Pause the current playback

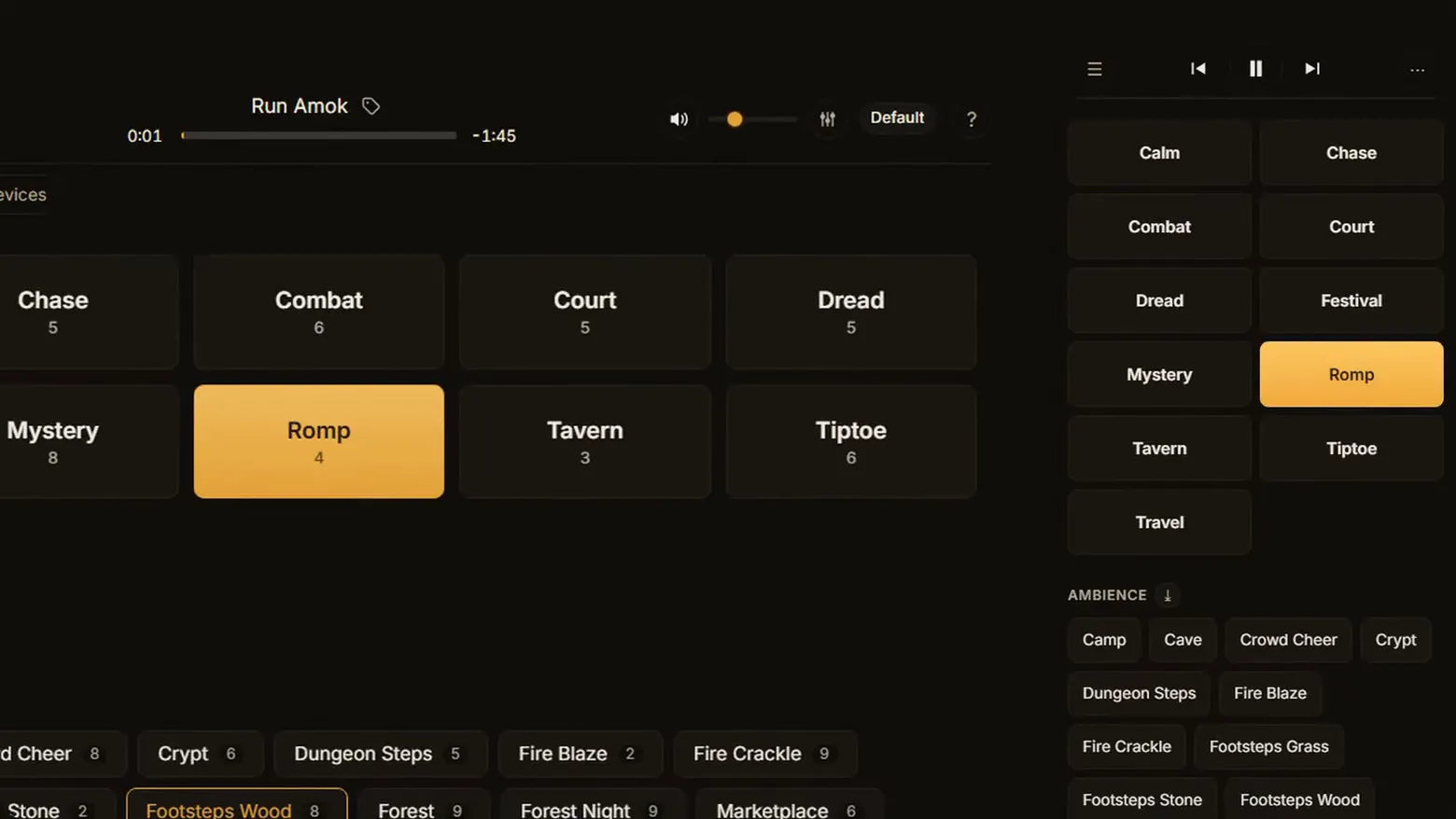pos(1255,69)
